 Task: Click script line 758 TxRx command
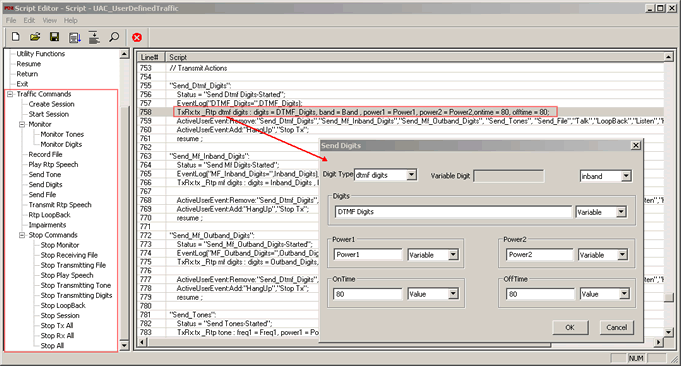(363, 112)
